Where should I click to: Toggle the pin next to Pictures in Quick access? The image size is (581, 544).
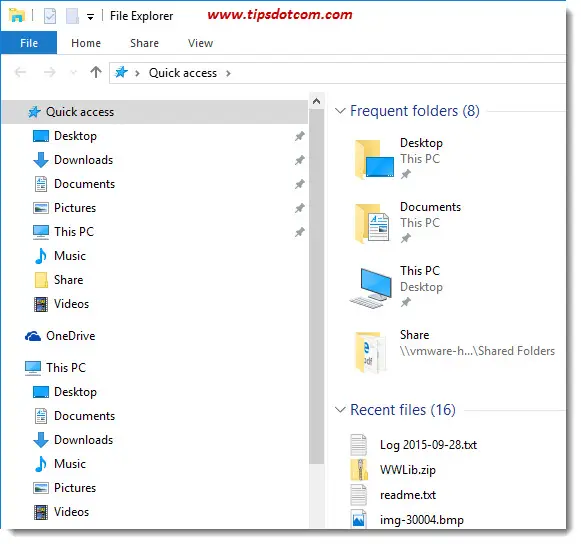point(299,208)
